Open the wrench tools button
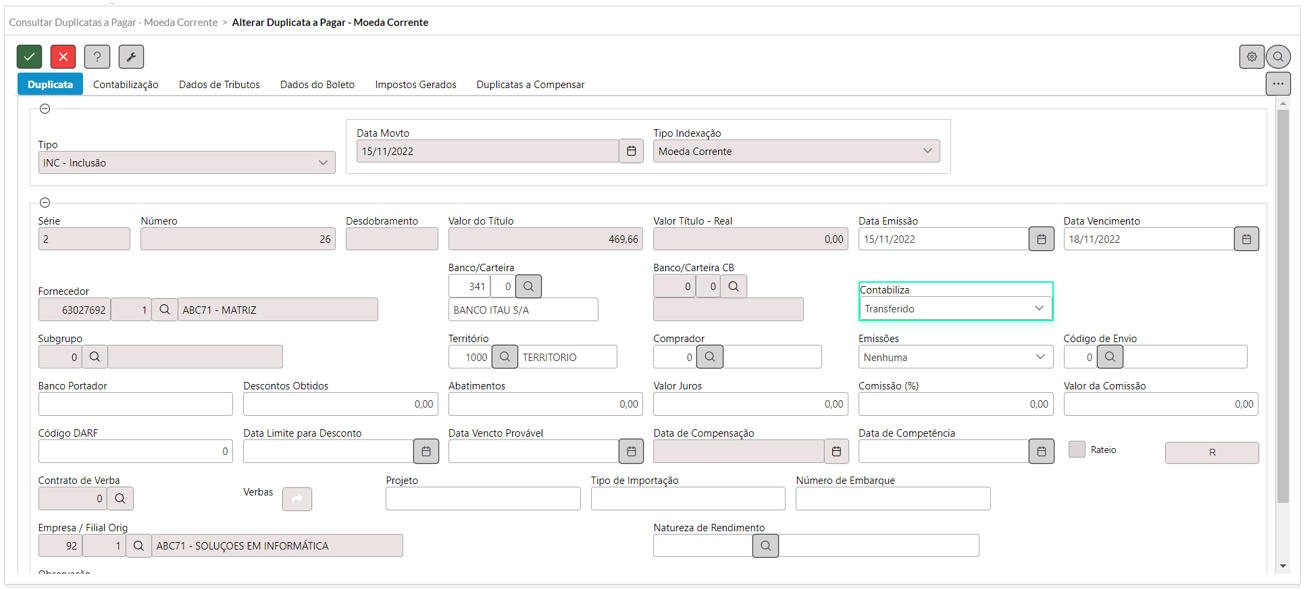The image size is (1304, 590). click(131, 57)
